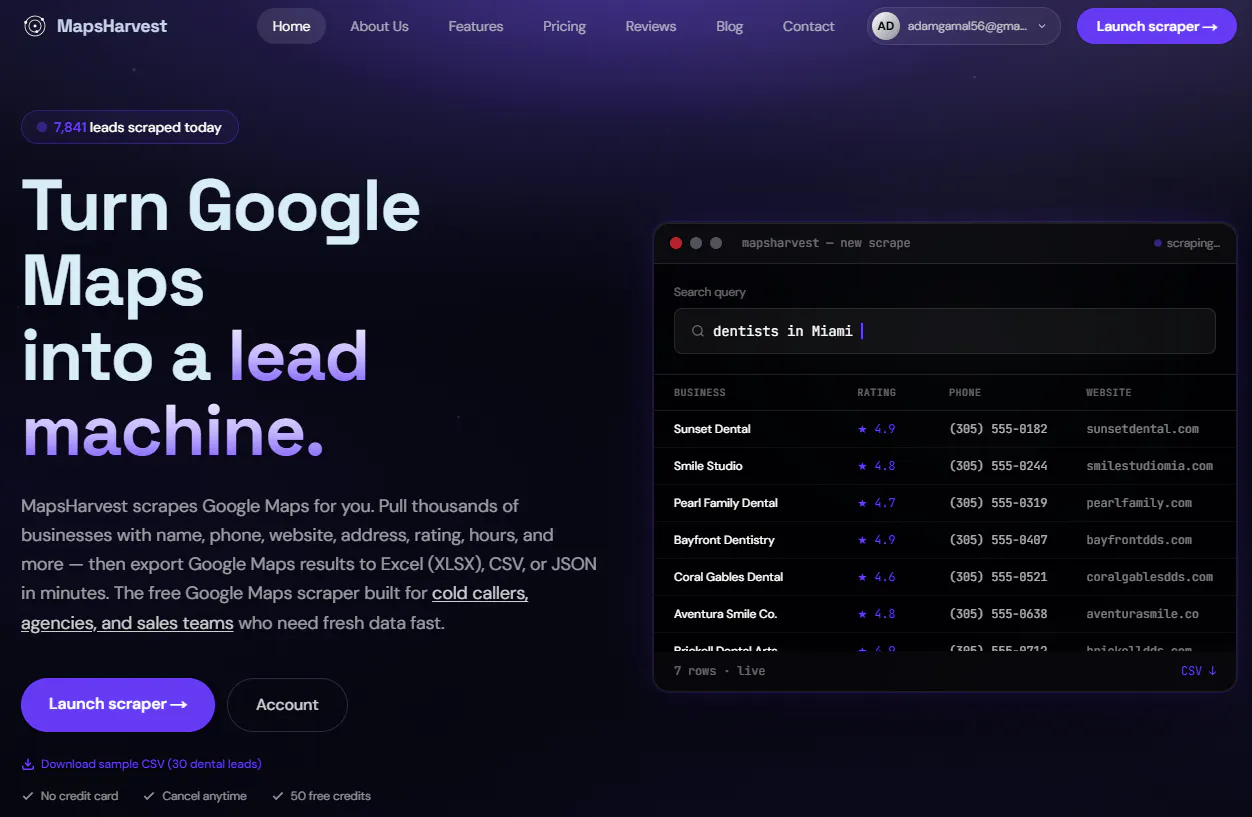Click the star icon in Sunset Dental row

[862, 429]
